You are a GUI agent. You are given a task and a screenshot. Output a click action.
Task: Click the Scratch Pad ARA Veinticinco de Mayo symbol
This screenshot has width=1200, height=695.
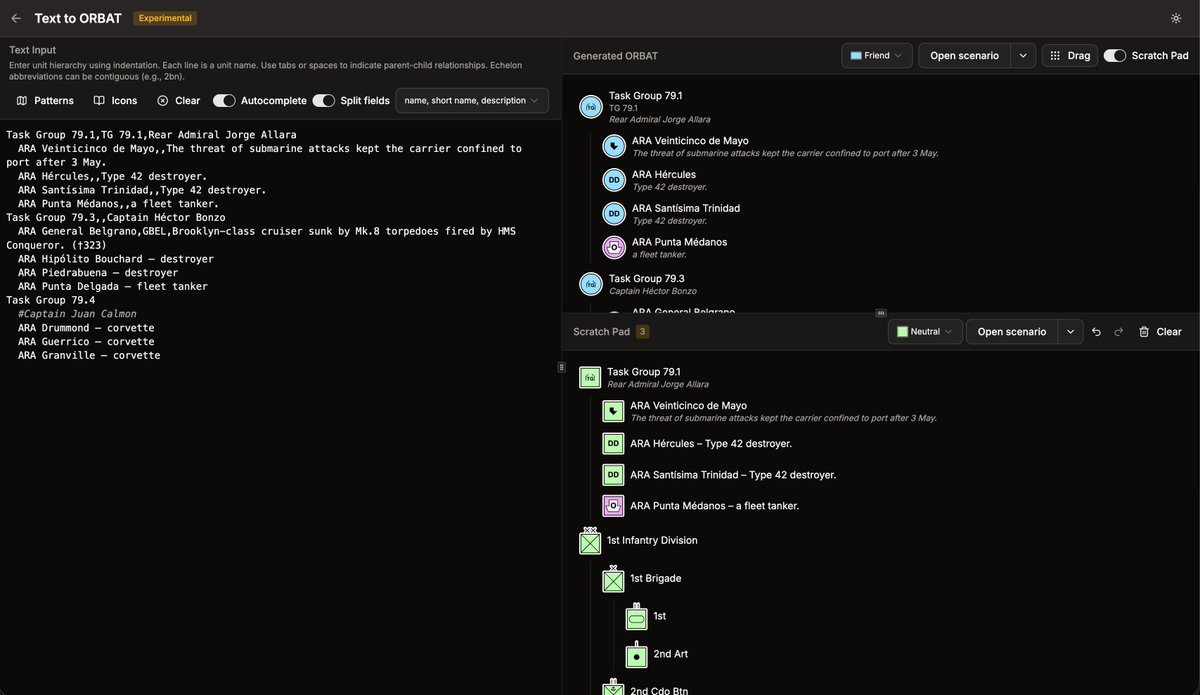pyautogui.click(x=613, y=411)
